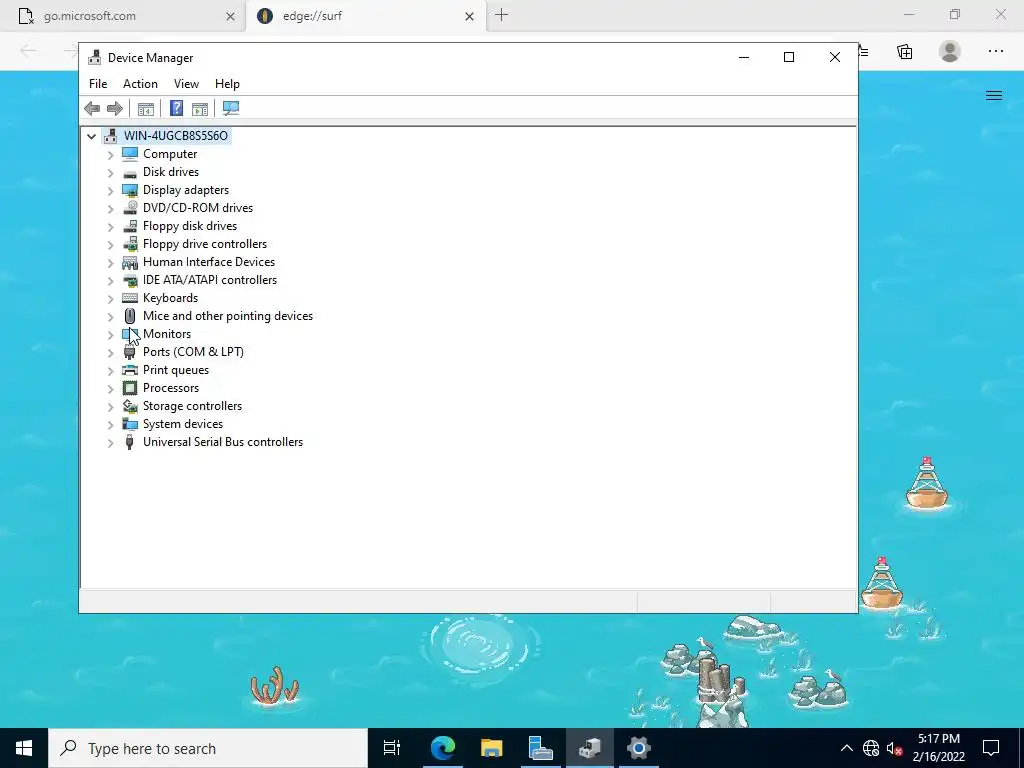Image resolution: width=1024 pixels, height=768 pixels.
Task: Select the Storage controllers icon
Action: [x=130, y=406]
